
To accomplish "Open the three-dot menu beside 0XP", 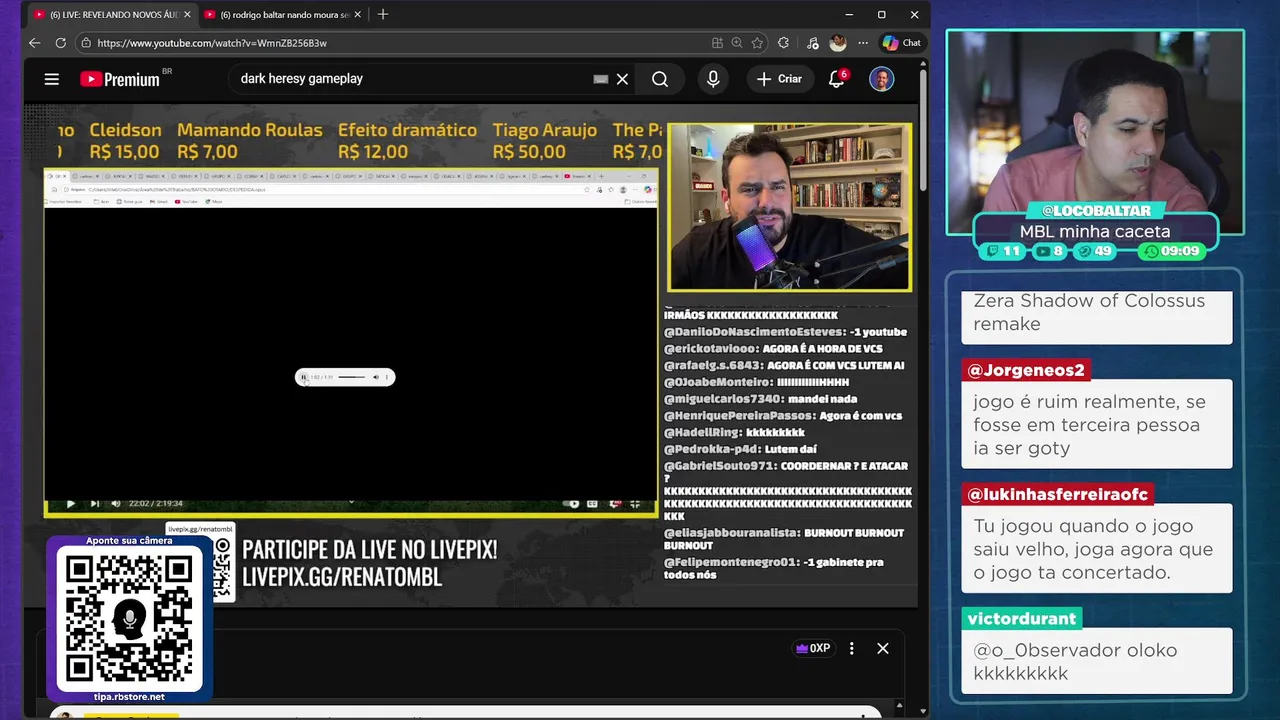I will click(852, 648).
